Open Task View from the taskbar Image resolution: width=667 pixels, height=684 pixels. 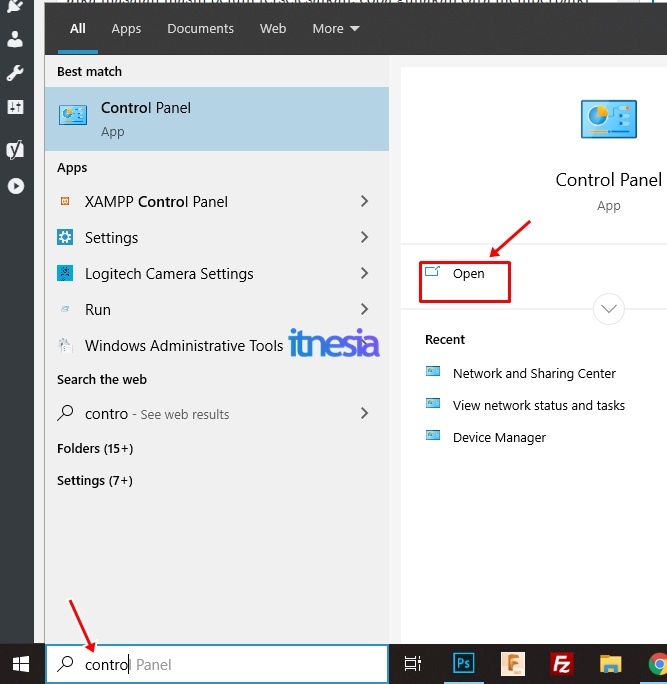(x=412, y=664)
